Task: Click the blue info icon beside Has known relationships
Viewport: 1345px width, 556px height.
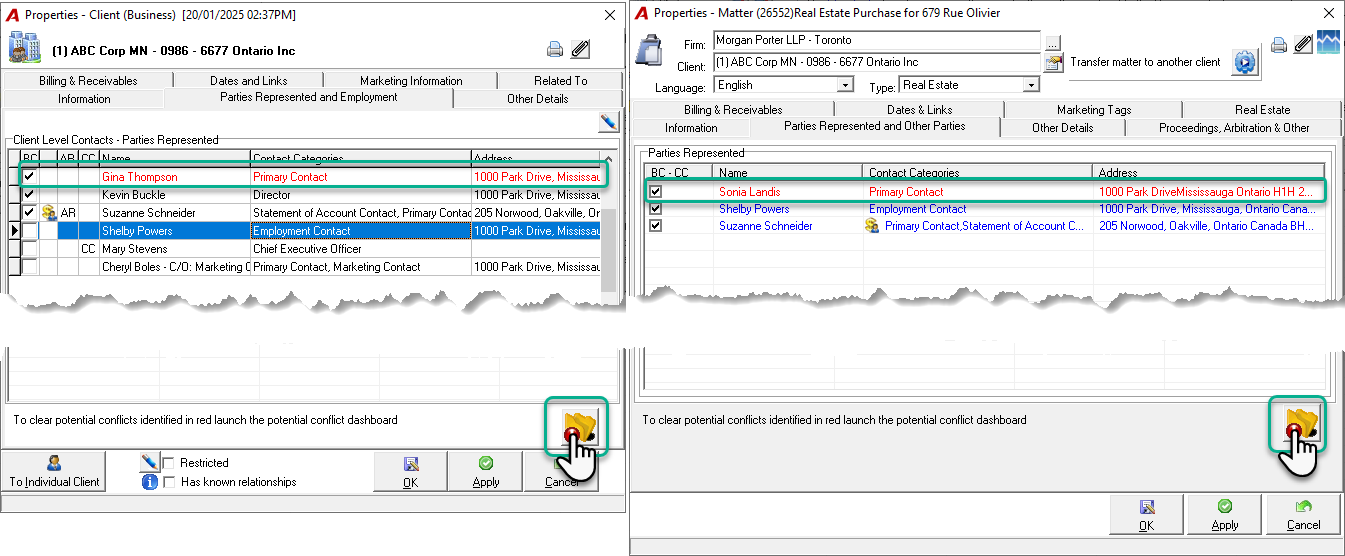Action: pyautogui.click(x=150, y=481)
